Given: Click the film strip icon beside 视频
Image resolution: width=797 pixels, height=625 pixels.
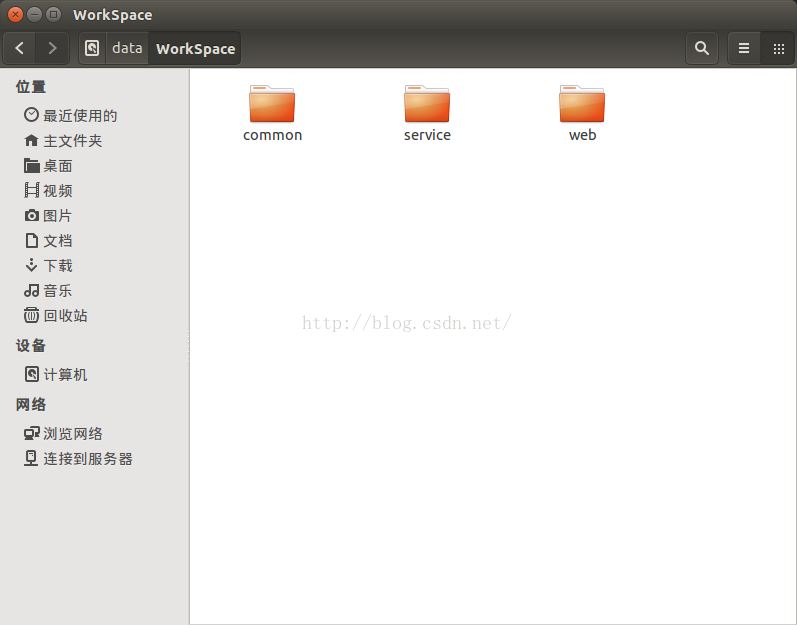Looking at the screenshot, I should point(32,190).
